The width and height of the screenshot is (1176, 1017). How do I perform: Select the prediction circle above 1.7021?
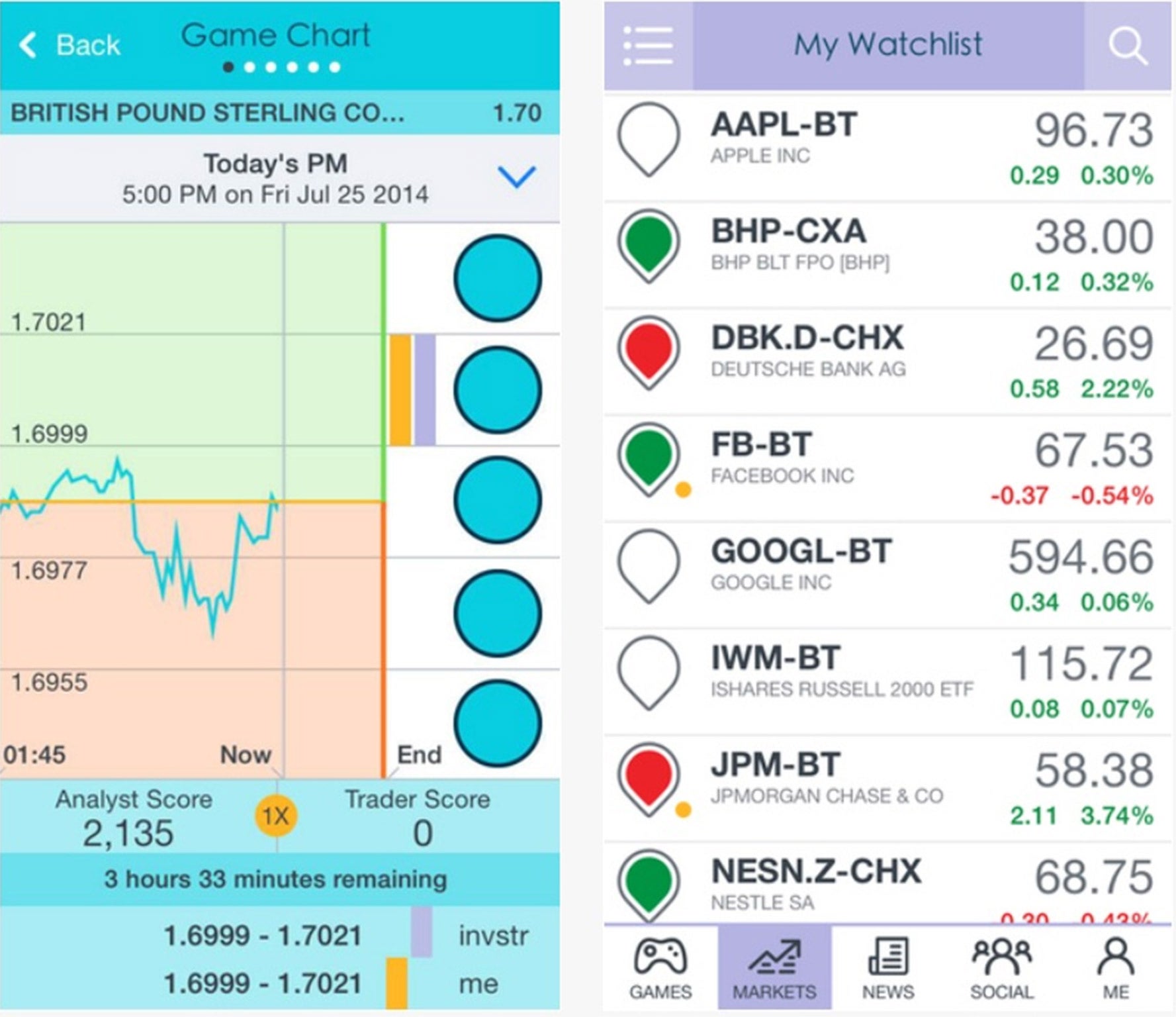pos(498,278)
